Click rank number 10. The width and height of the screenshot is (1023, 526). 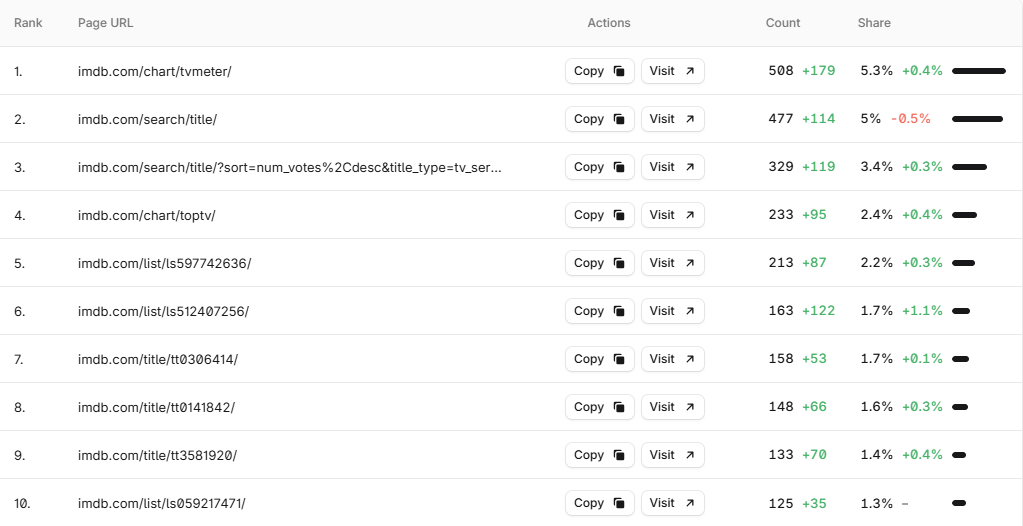[22, 503]
